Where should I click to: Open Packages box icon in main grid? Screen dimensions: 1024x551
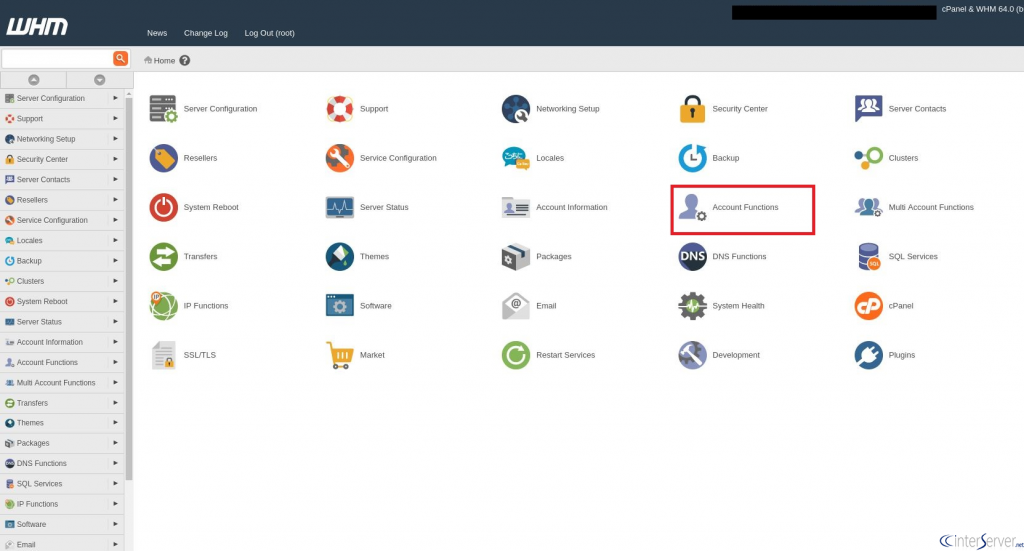click(x=516, y=257)
